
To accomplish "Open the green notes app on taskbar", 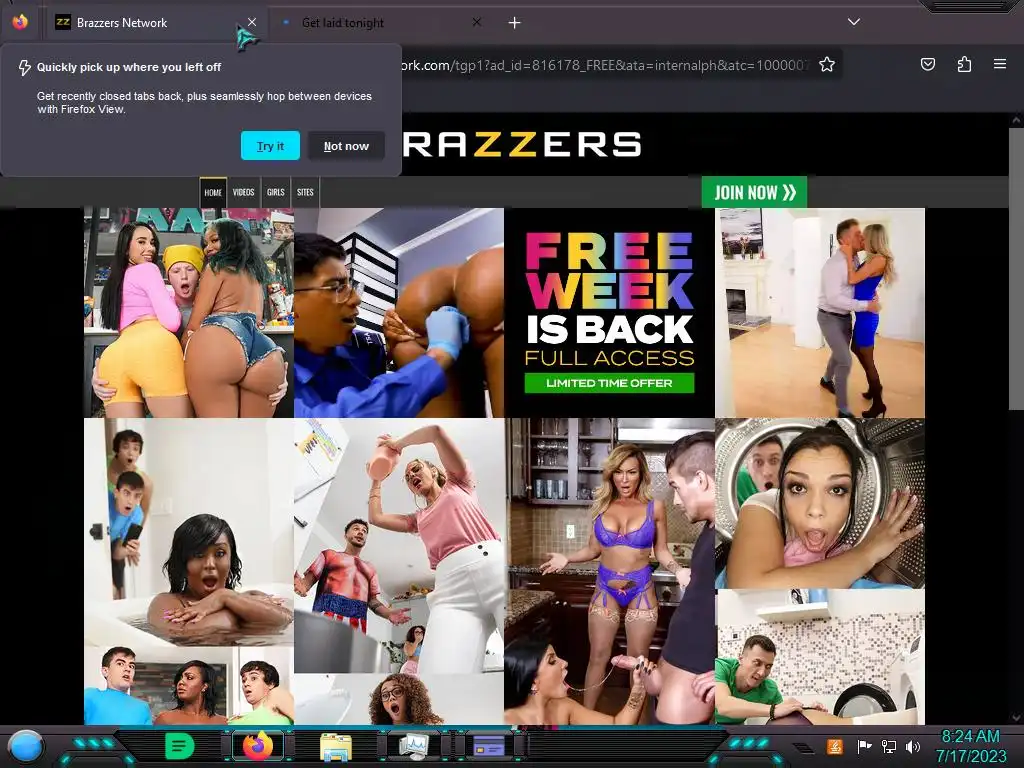I will [180, 746].
